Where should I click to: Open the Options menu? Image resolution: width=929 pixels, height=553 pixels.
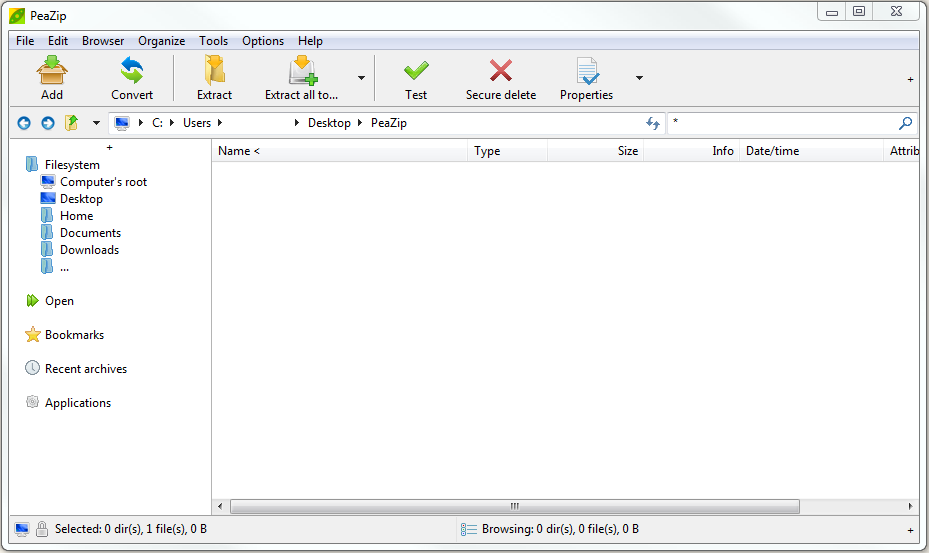[263, 41]
